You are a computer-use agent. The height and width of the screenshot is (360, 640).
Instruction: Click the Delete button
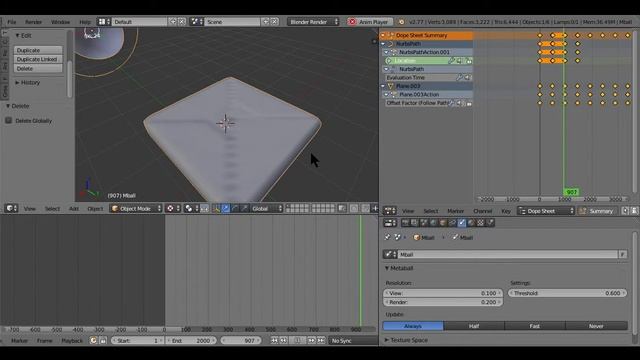coord(38,69)
